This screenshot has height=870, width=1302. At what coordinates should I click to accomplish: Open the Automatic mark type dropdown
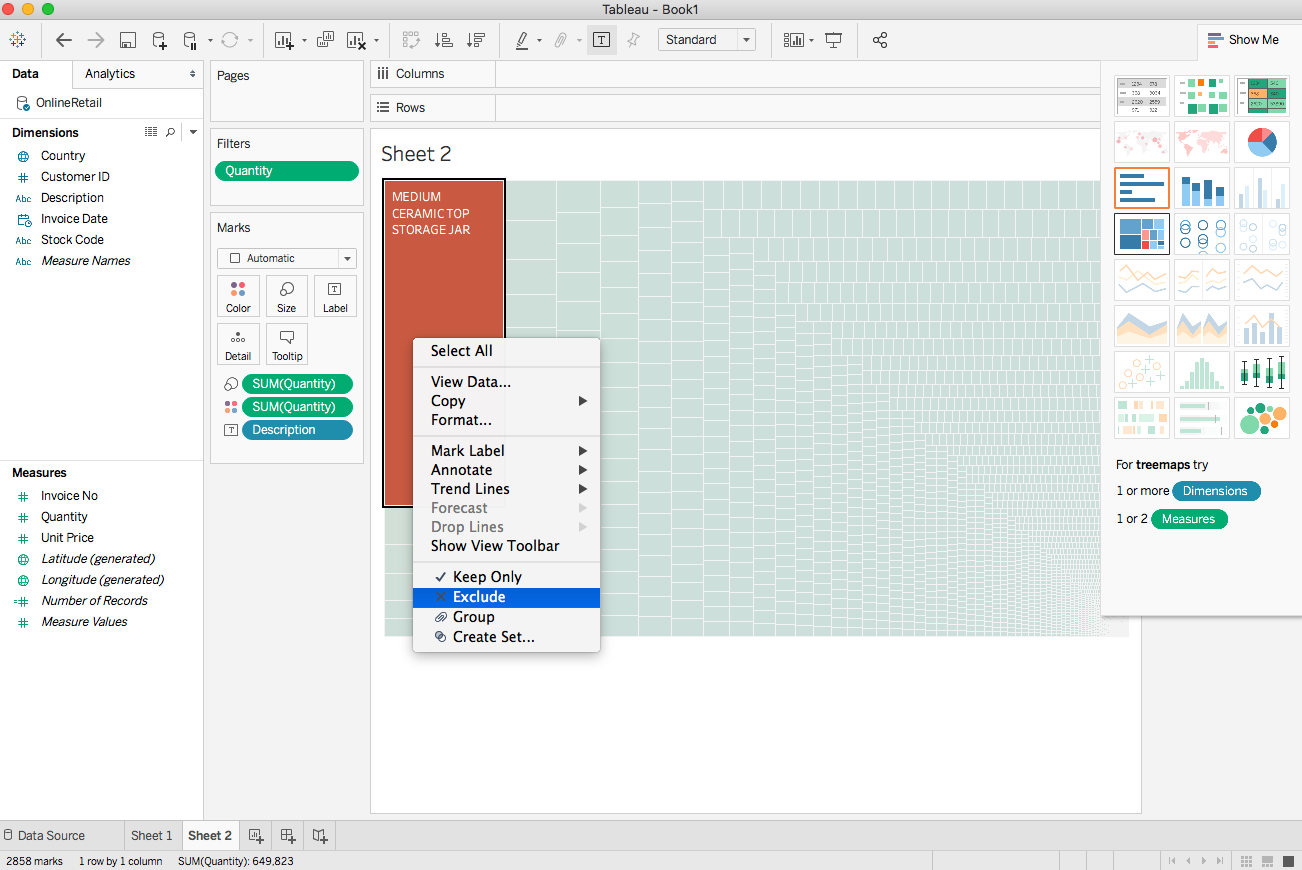(287, 258)
